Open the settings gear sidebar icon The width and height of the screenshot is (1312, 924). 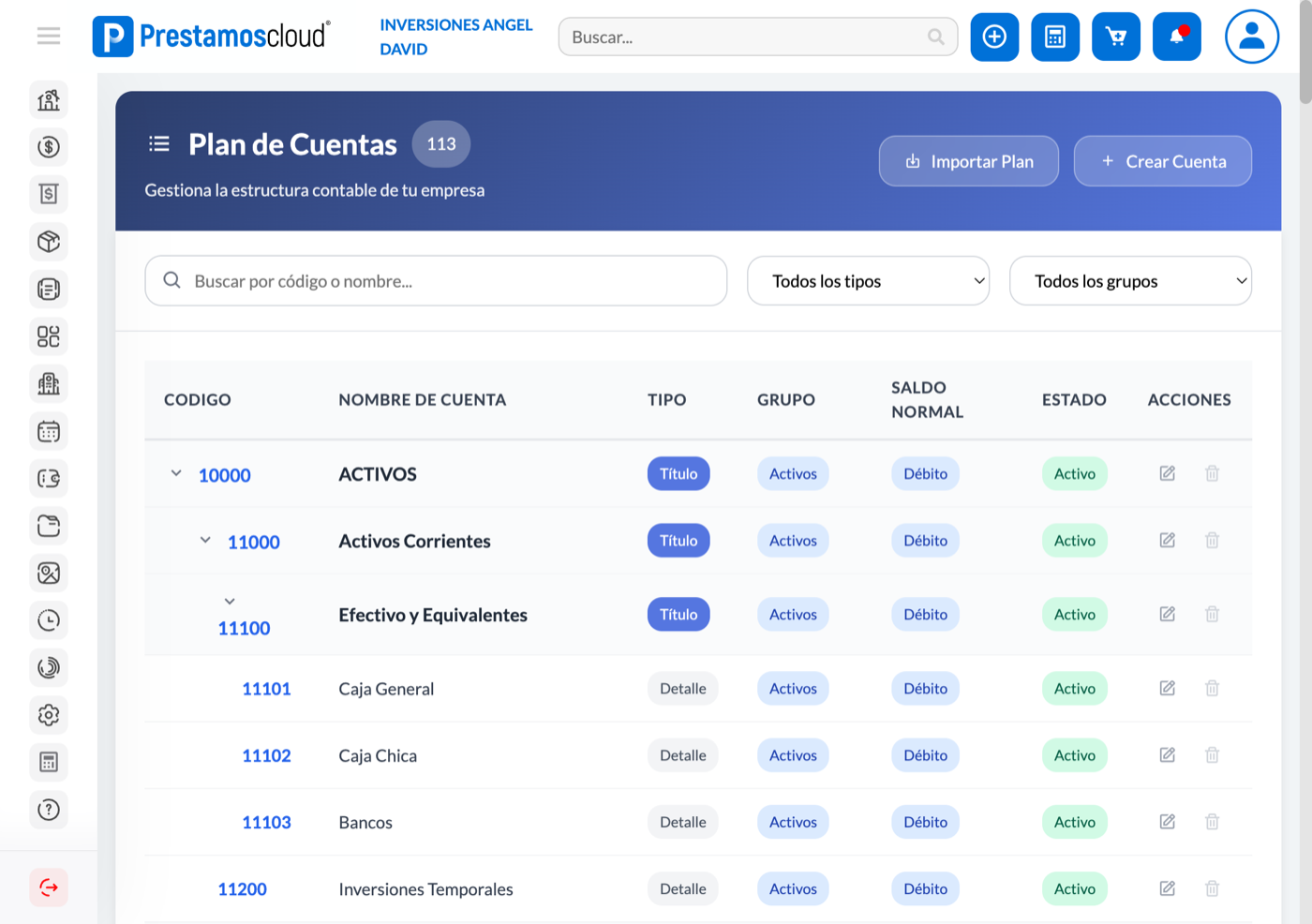click(49, 715)
